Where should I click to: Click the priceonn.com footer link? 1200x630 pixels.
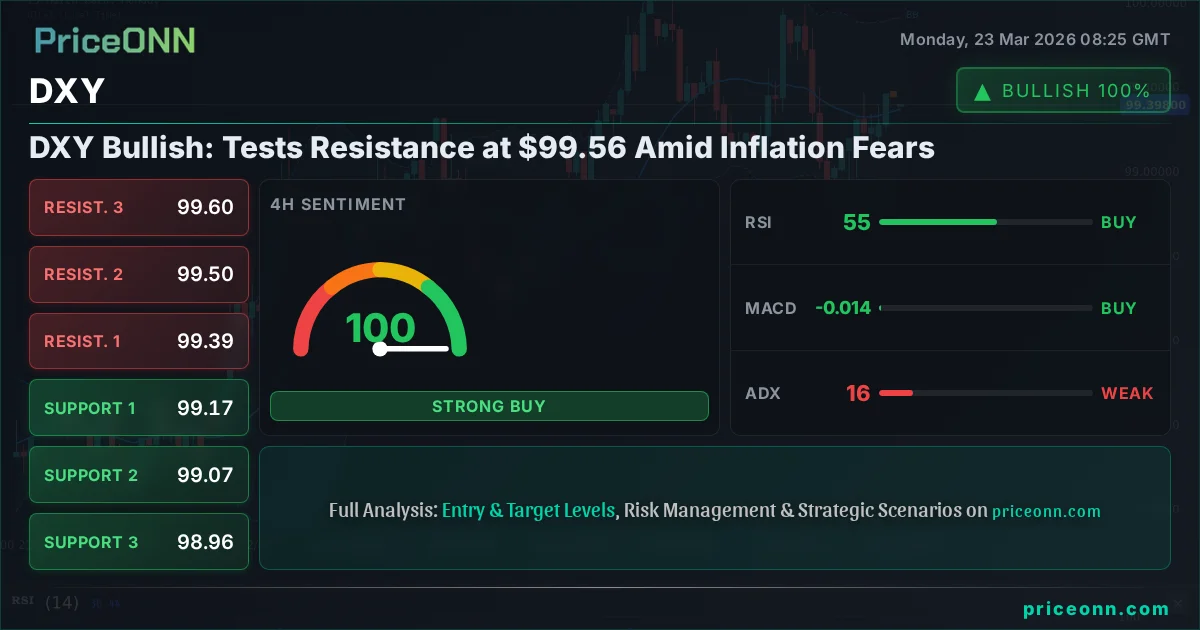coord(1096,608)
